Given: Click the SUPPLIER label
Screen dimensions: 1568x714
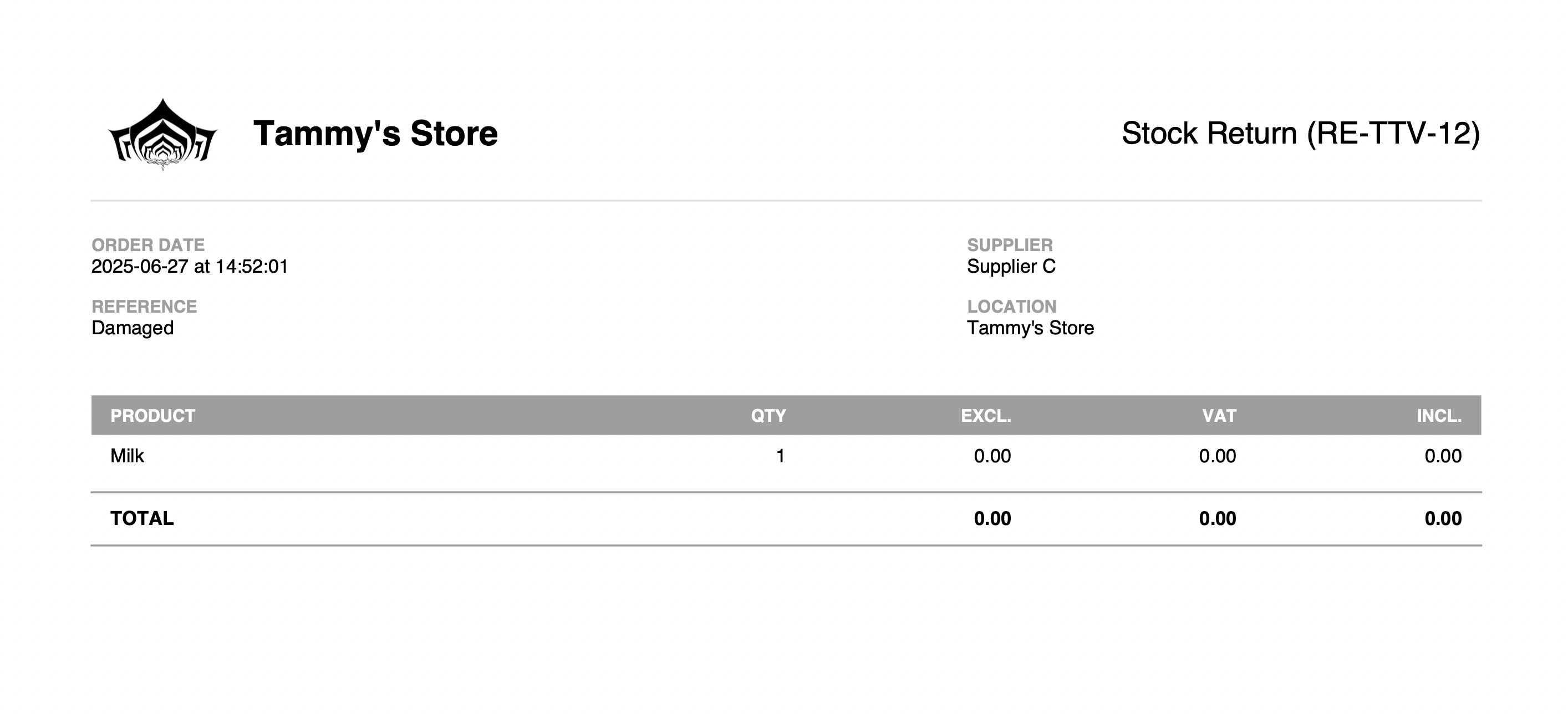Looking at the screenshot, I should coord(1010,244).
